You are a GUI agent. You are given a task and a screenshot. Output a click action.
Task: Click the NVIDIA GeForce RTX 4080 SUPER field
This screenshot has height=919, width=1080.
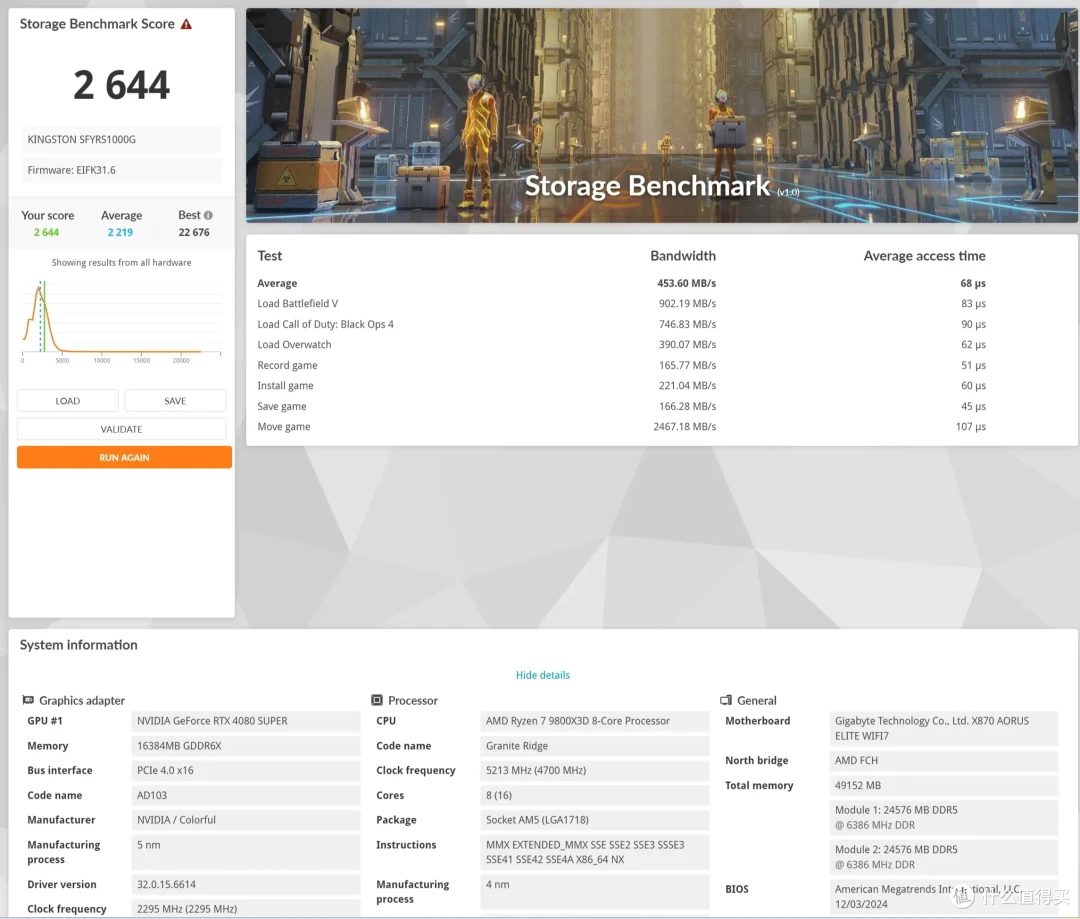click(x=245, y=721)
